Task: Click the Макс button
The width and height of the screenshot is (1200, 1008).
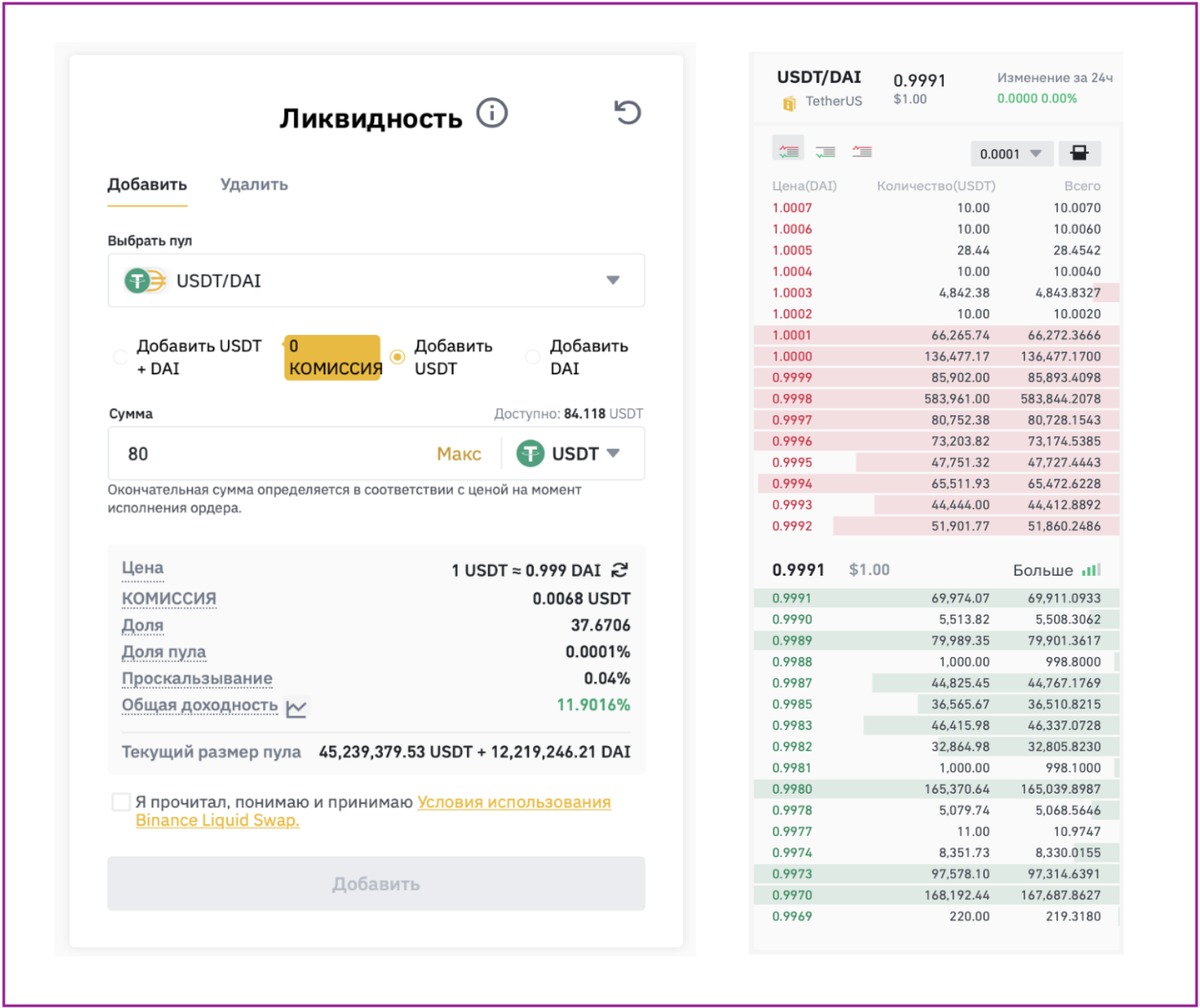Action: [x=459, y=454]
